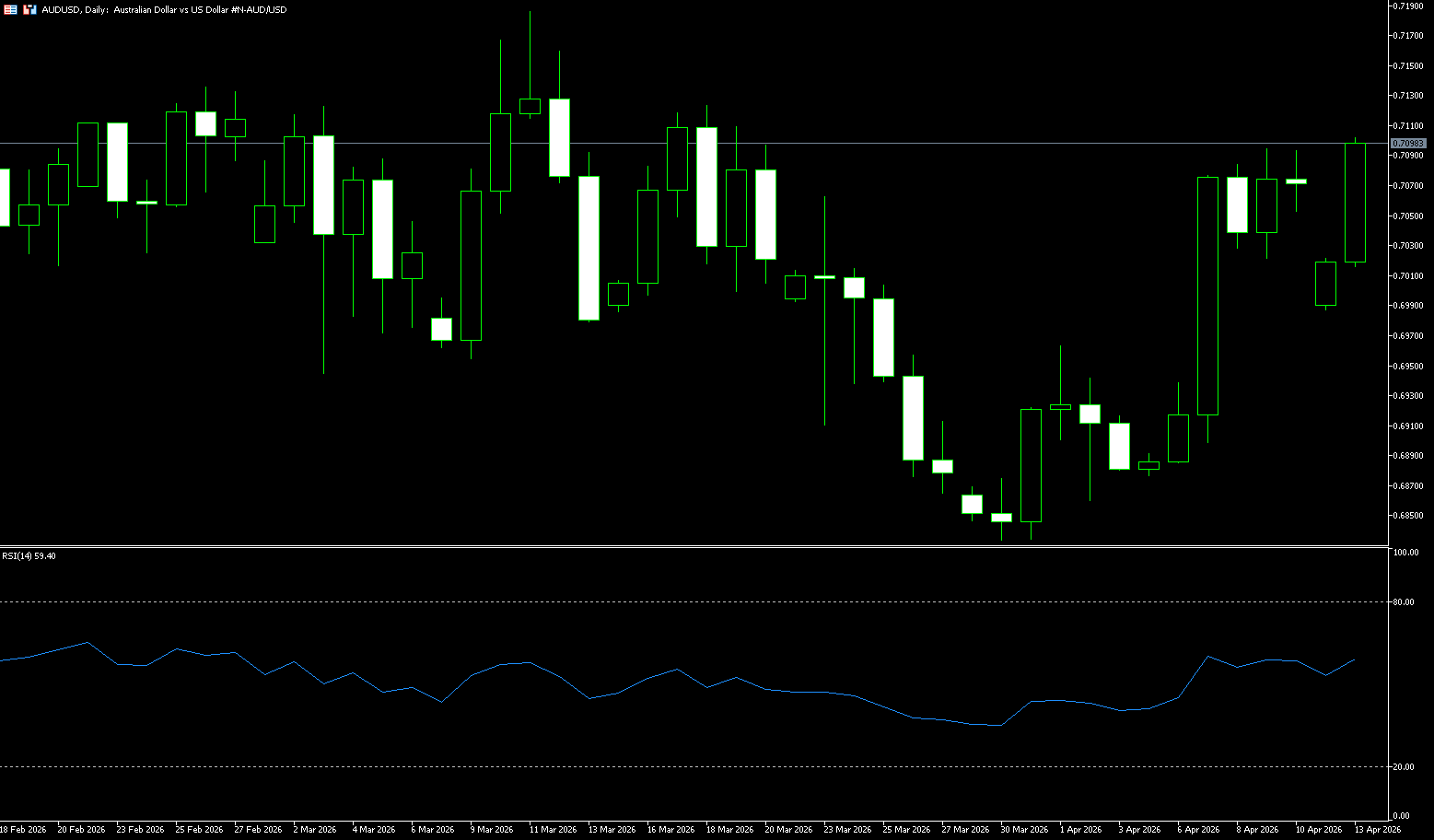Click the RSI 100.00 scale label
Image resolution: width=1434 pixels, height=840 pixels.
point(1405,553)
